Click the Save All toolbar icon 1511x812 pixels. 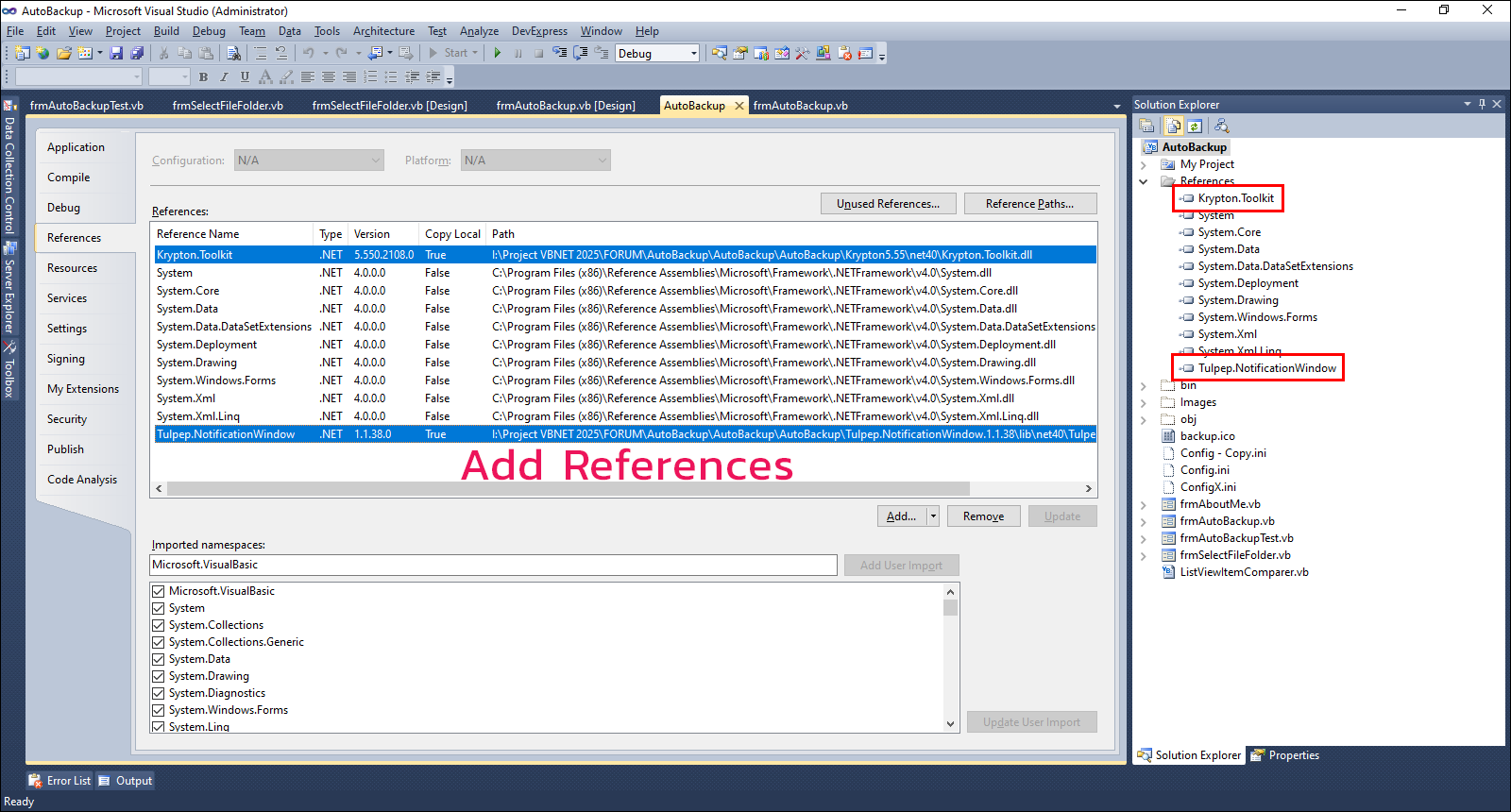137,54
